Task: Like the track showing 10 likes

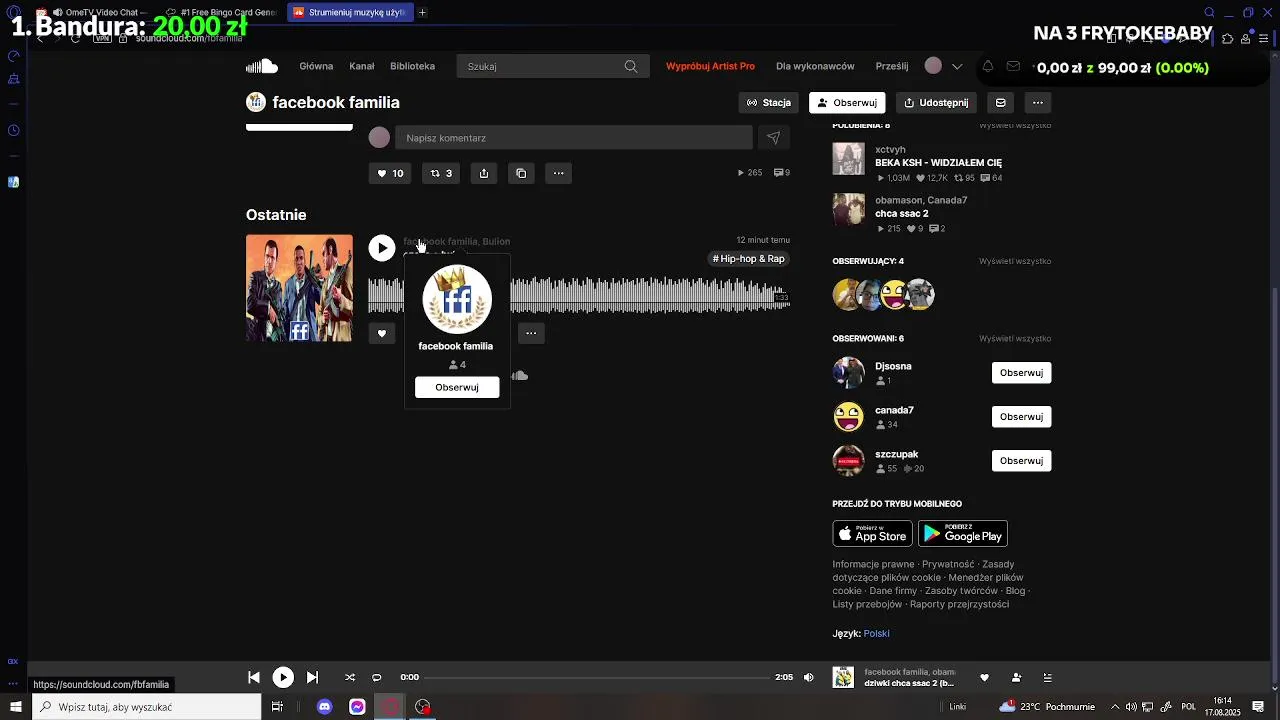Action: click(390, 173)
